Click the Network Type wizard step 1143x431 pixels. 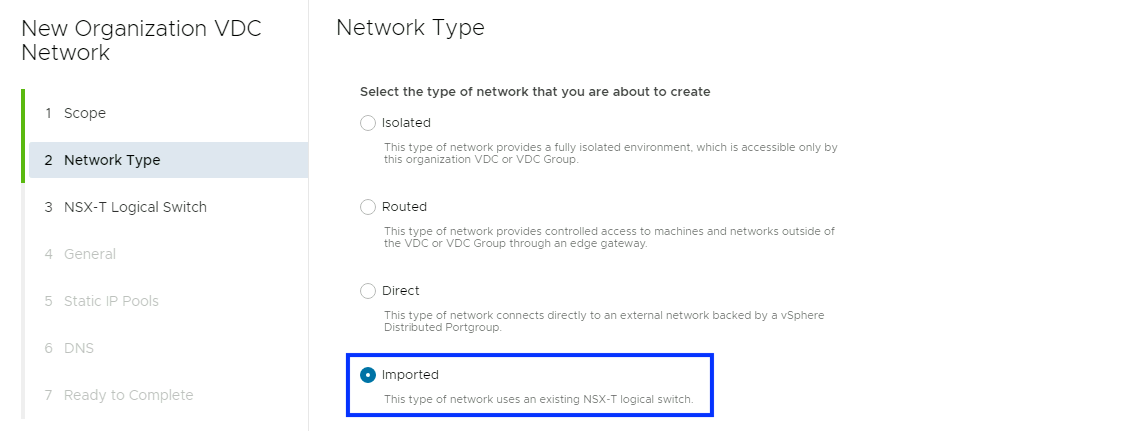[x=111, y=160]
